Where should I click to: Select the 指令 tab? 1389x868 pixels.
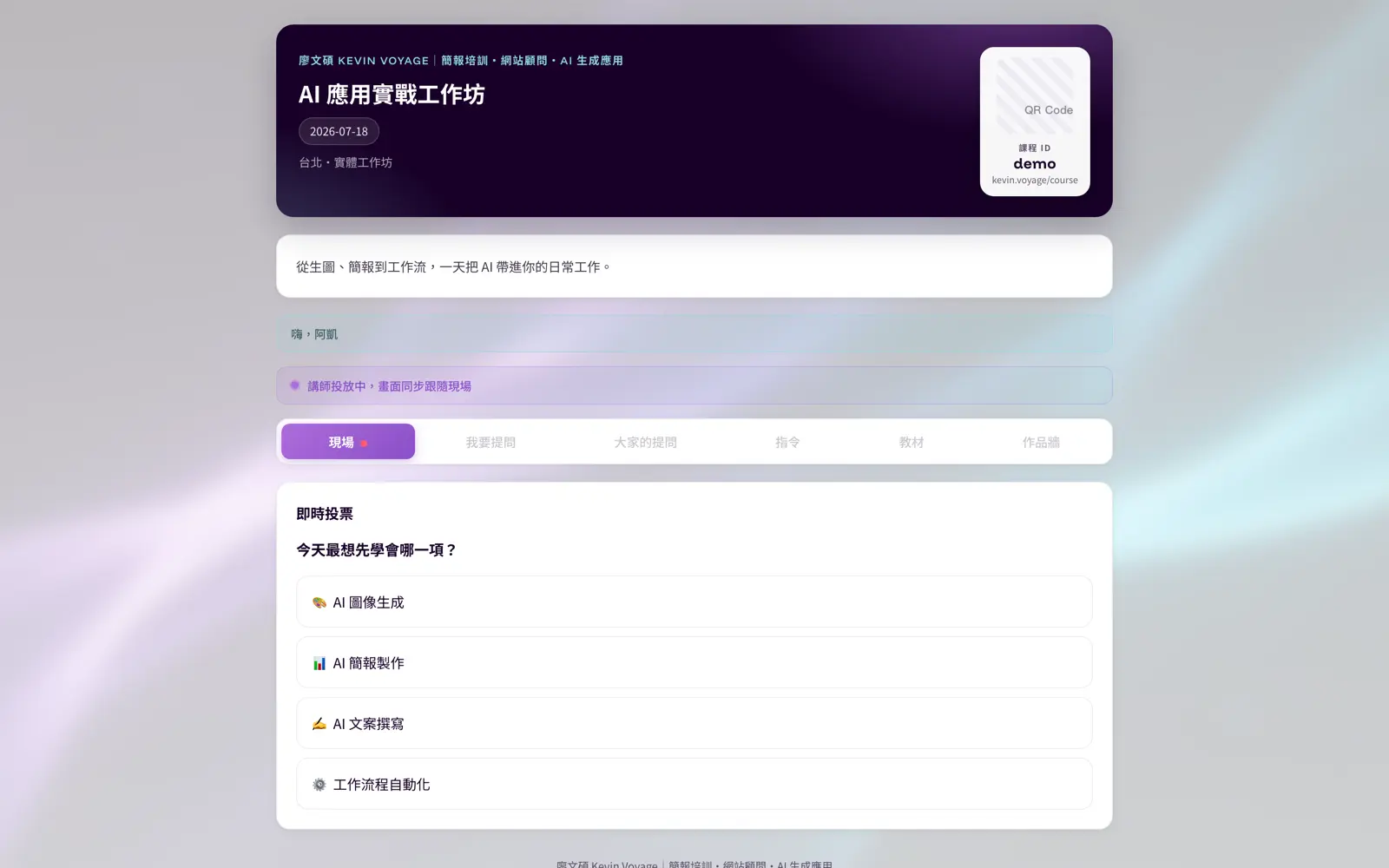point(787,442)
